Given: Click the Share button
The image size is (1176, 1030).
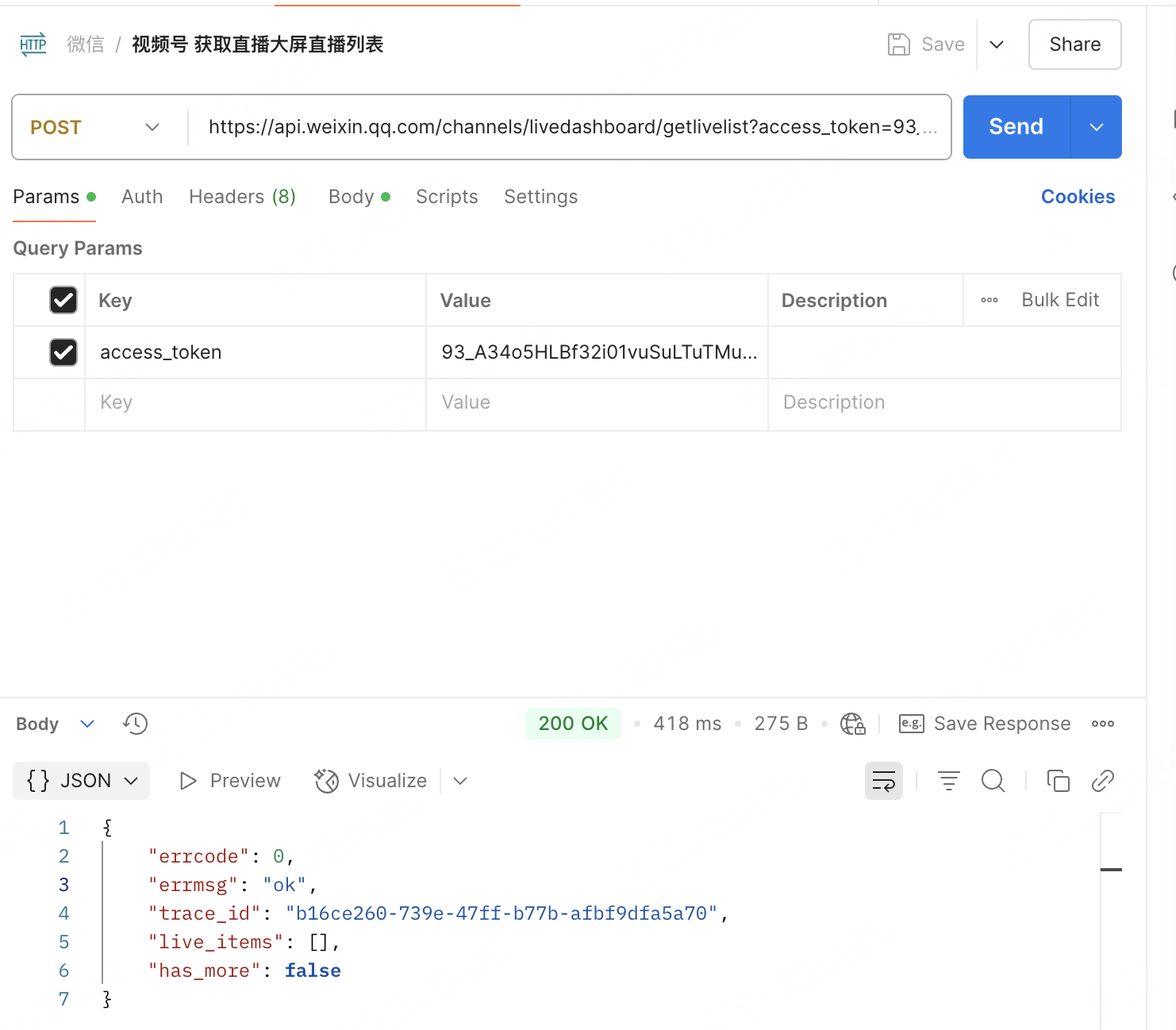Looking at the screenshot, I should tap(1075, 44).
